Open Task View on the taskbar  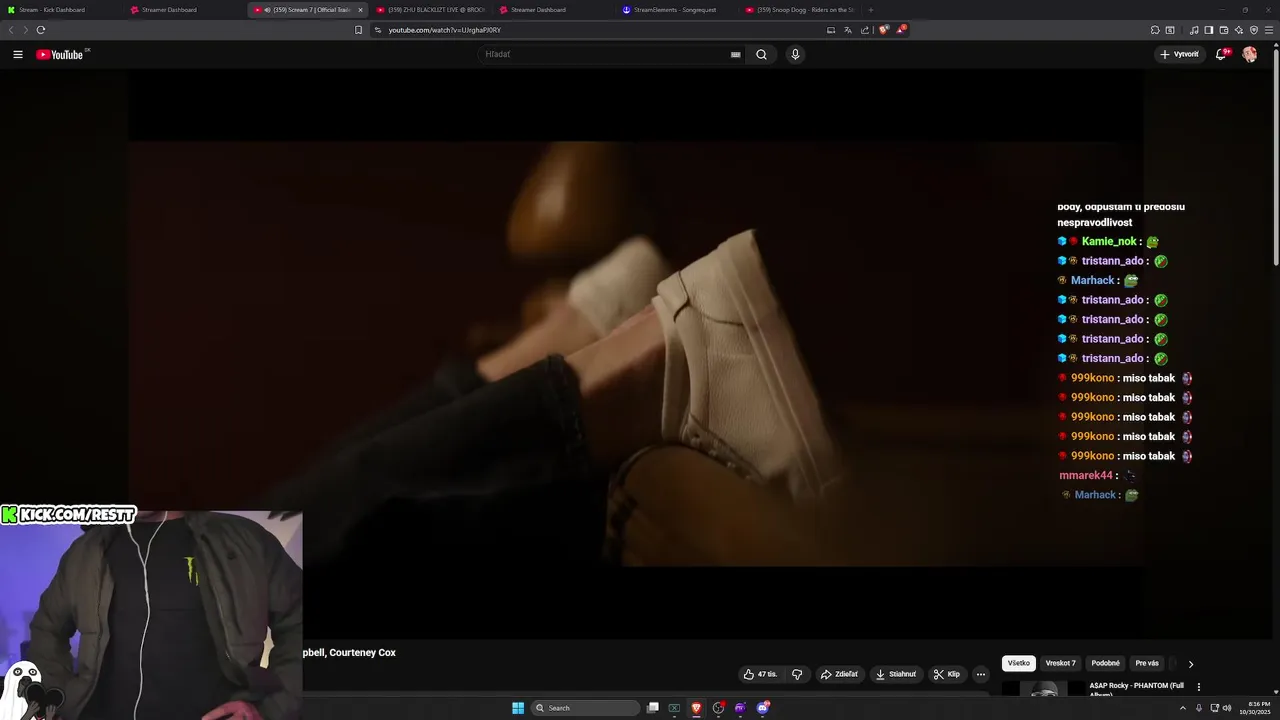[653, 708]
